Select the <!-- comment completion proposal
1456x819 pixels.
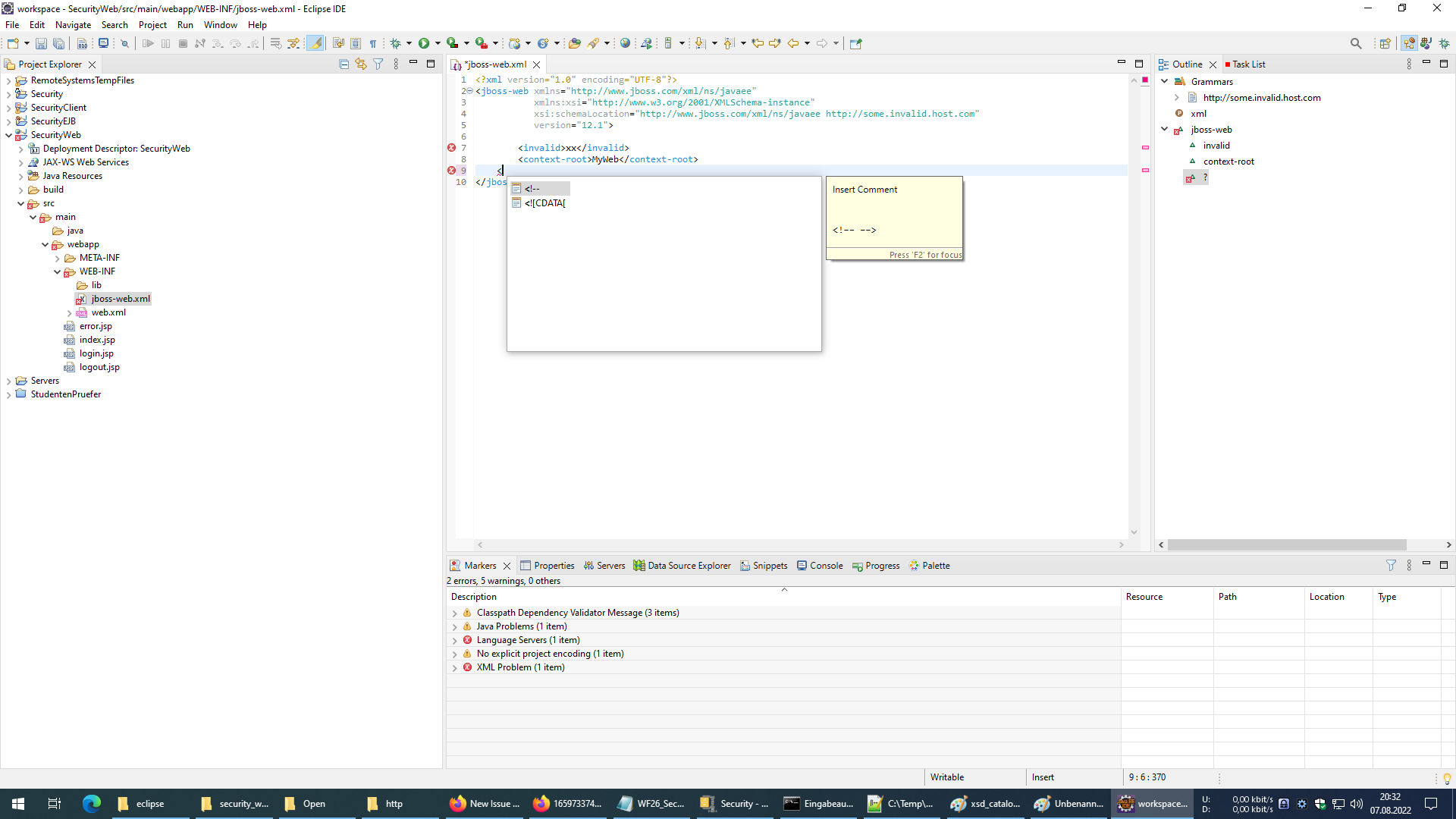(x=539, y=189)
